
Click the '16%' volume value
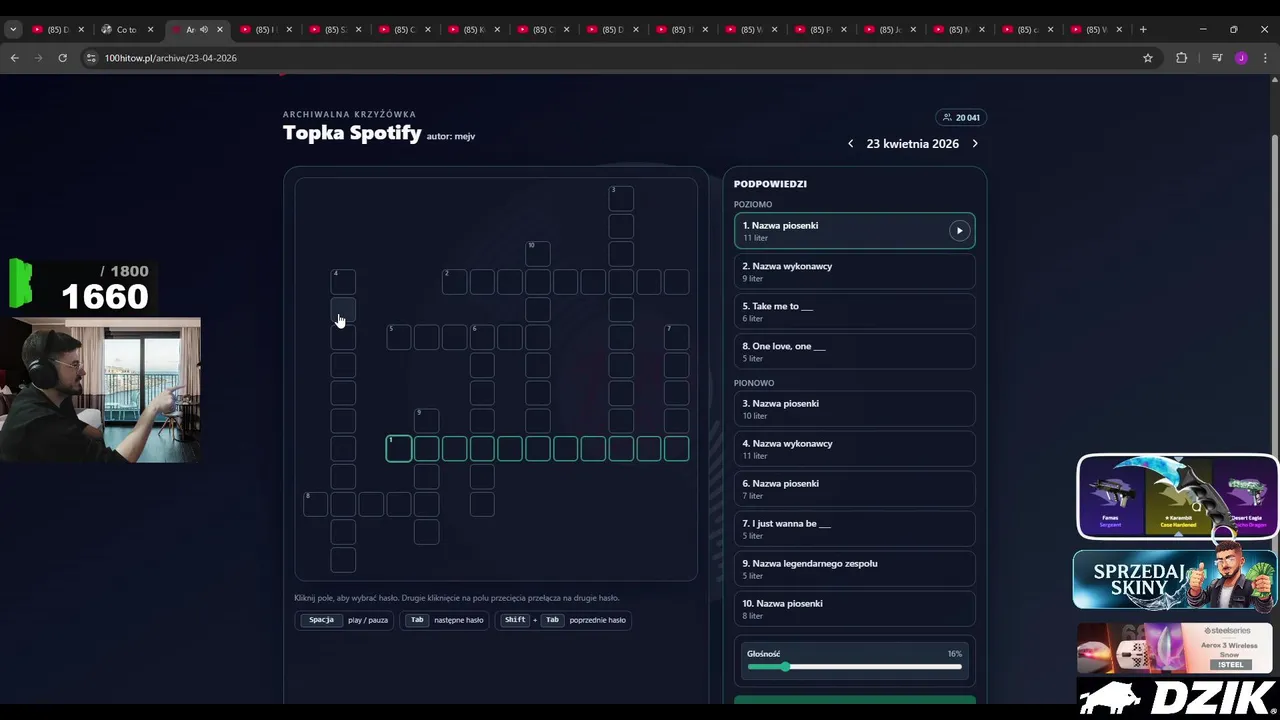[x=955, y=654]
